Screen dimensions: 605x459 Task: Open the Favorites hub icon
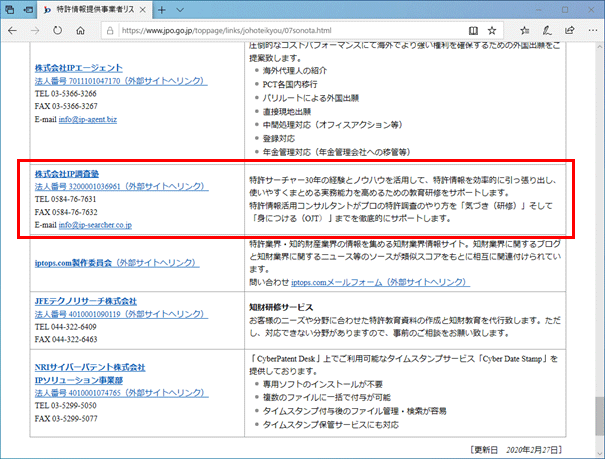click(523, 31)
